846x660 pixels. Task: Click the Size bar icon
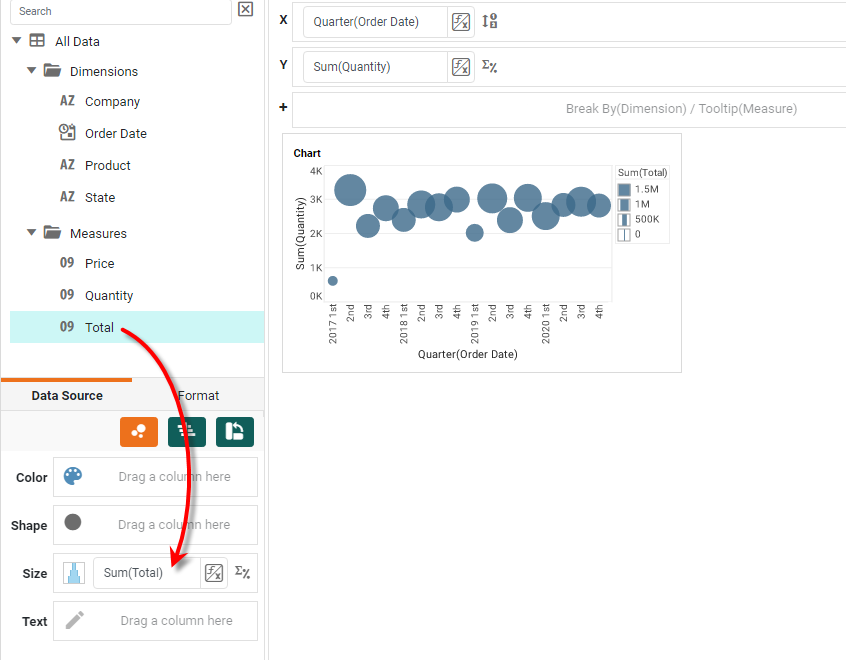tap(73, 573)
